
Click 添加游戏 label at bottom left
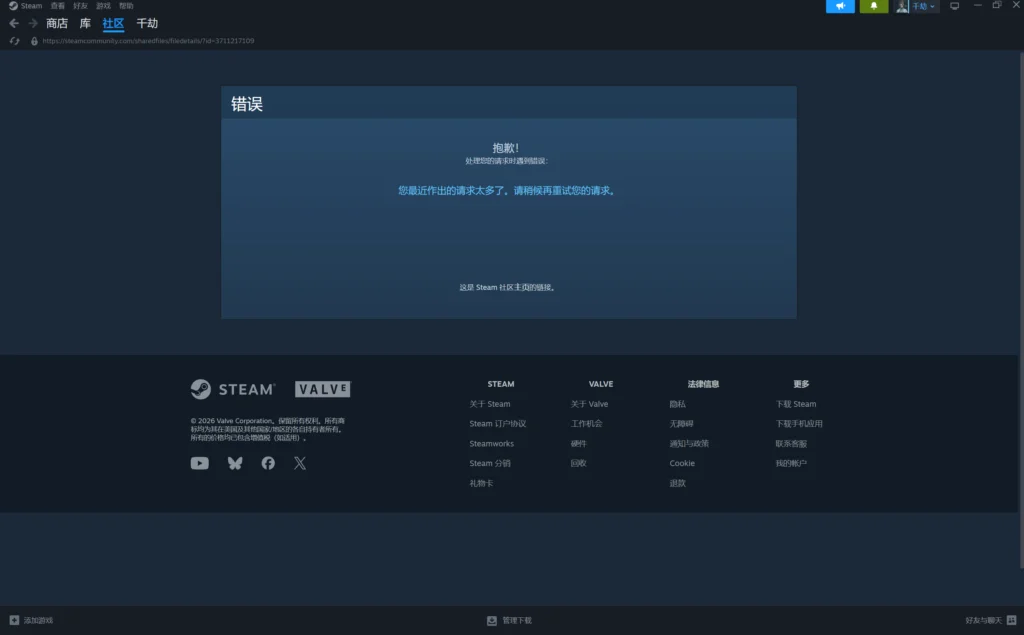(39, 621)
